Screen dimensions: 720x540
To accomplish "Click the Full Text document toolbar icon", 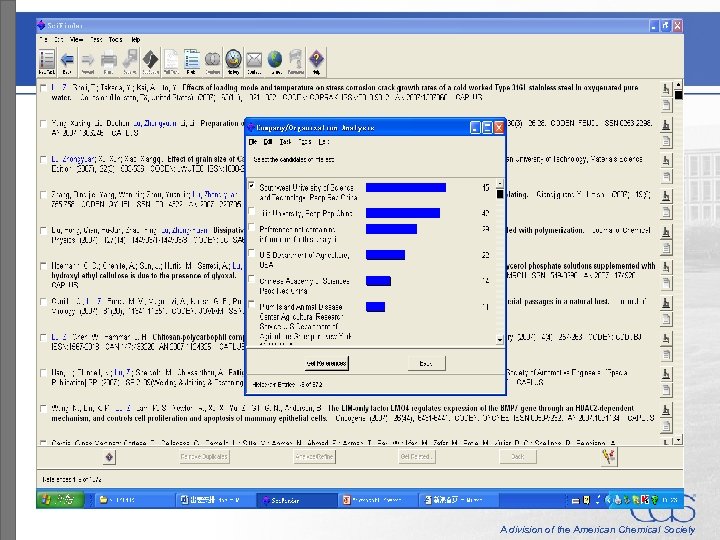I will 171,62.
